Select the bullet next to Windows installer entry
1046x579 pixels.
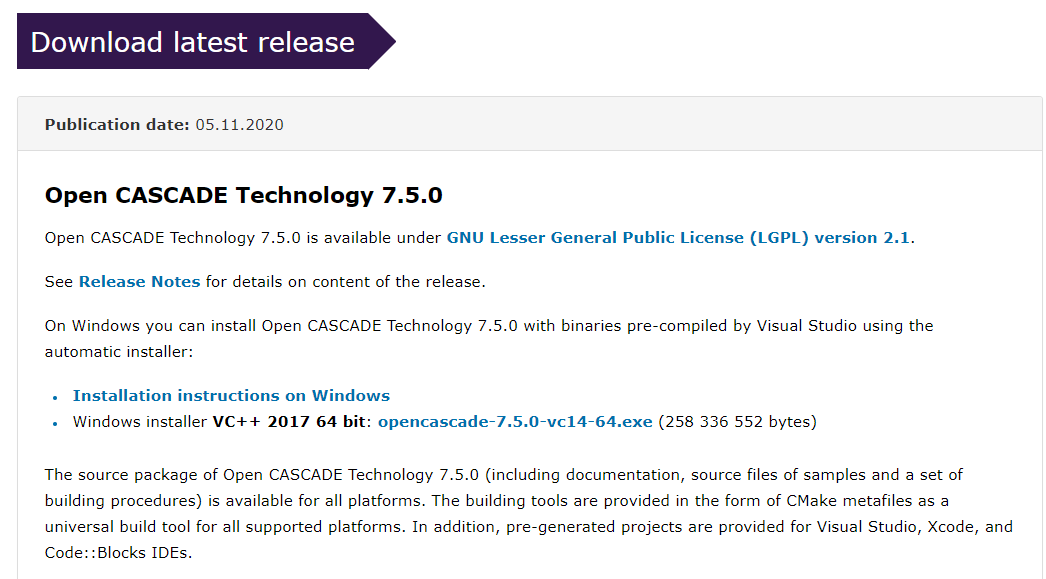54,423
